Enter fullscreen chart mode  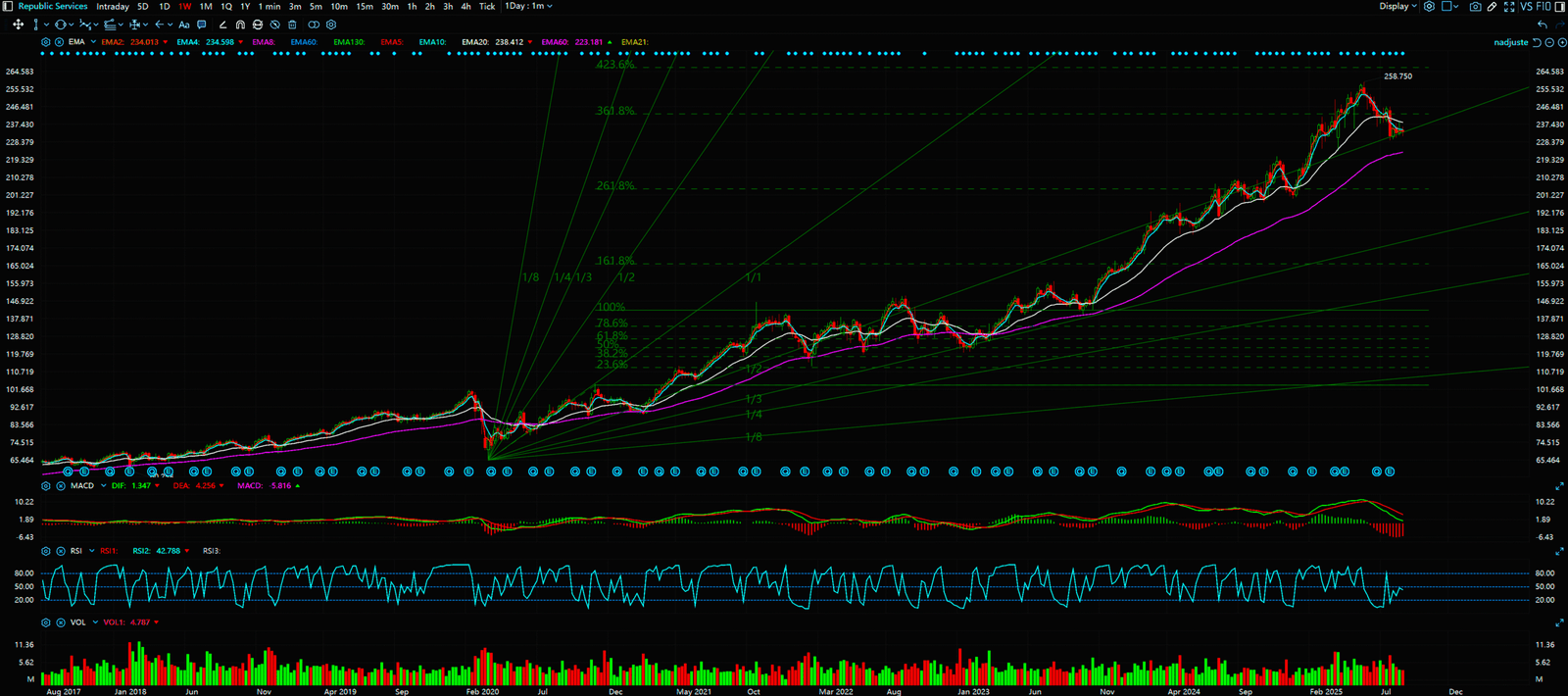[x=1508, y=7]
